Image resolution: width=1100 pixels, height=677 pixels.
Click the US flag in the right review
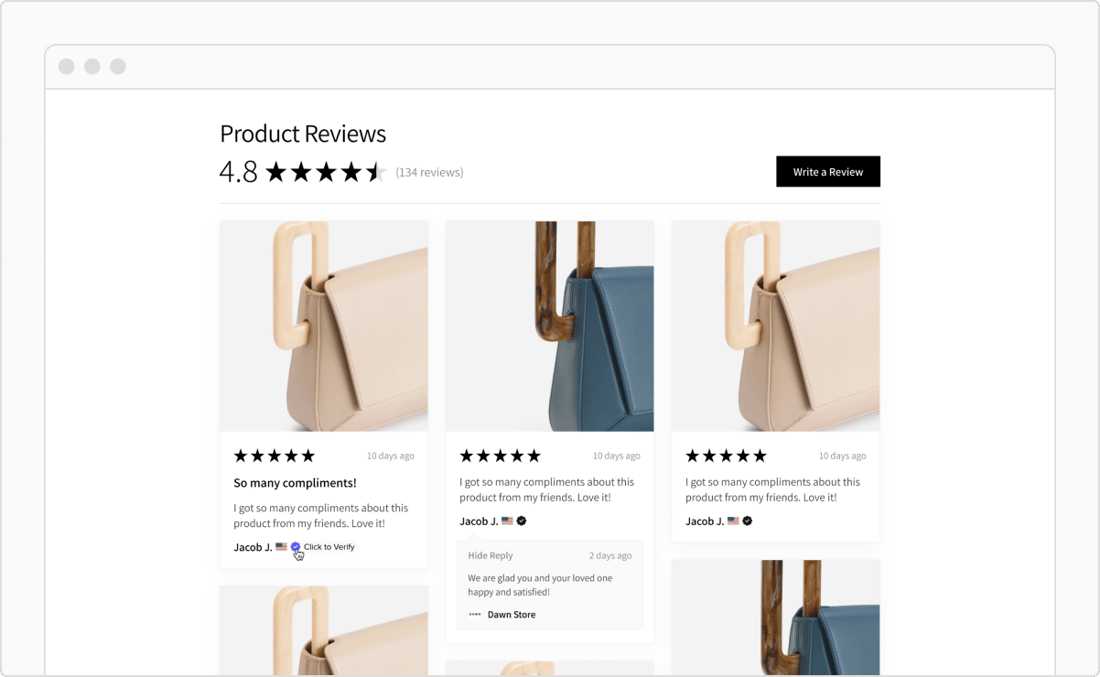pyautogui.click(x=733, y=521)
